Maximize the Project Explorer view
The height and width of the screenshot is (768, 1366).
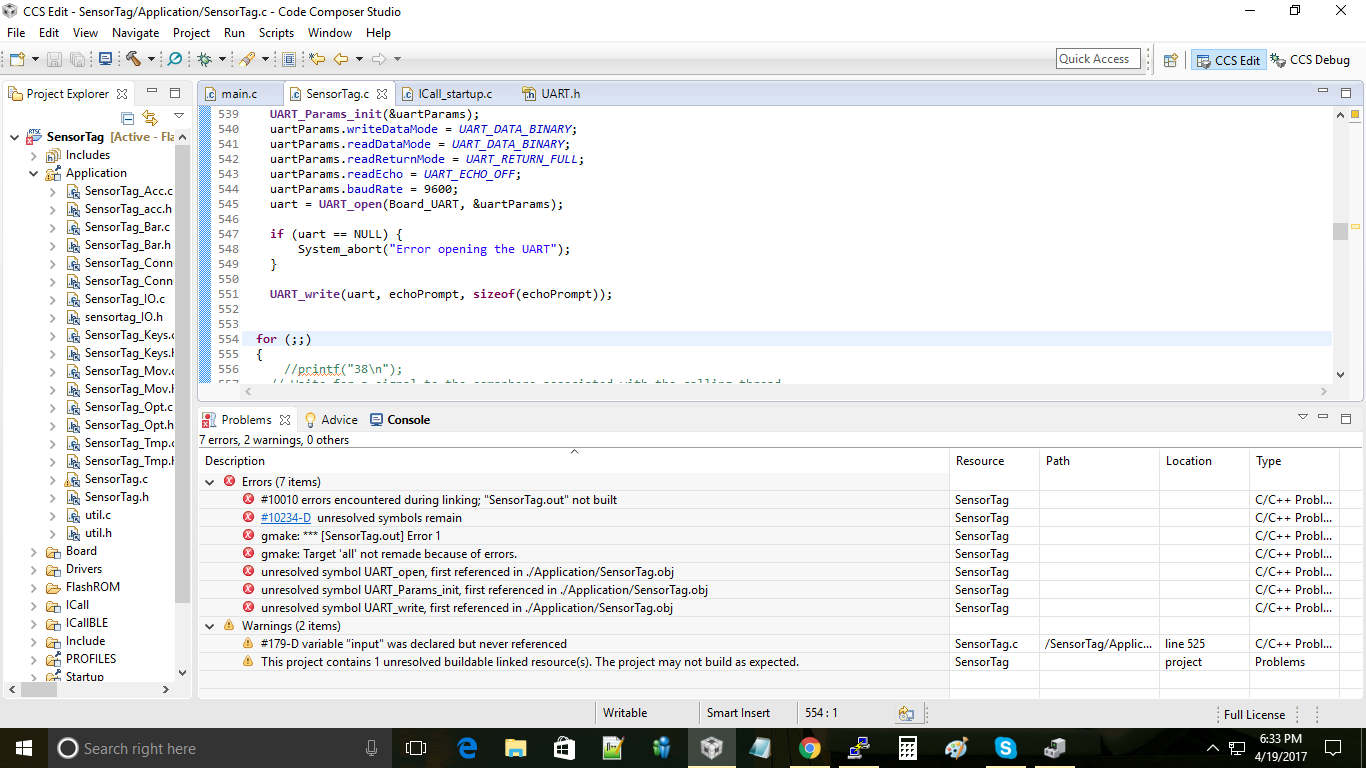click(175, 93)
